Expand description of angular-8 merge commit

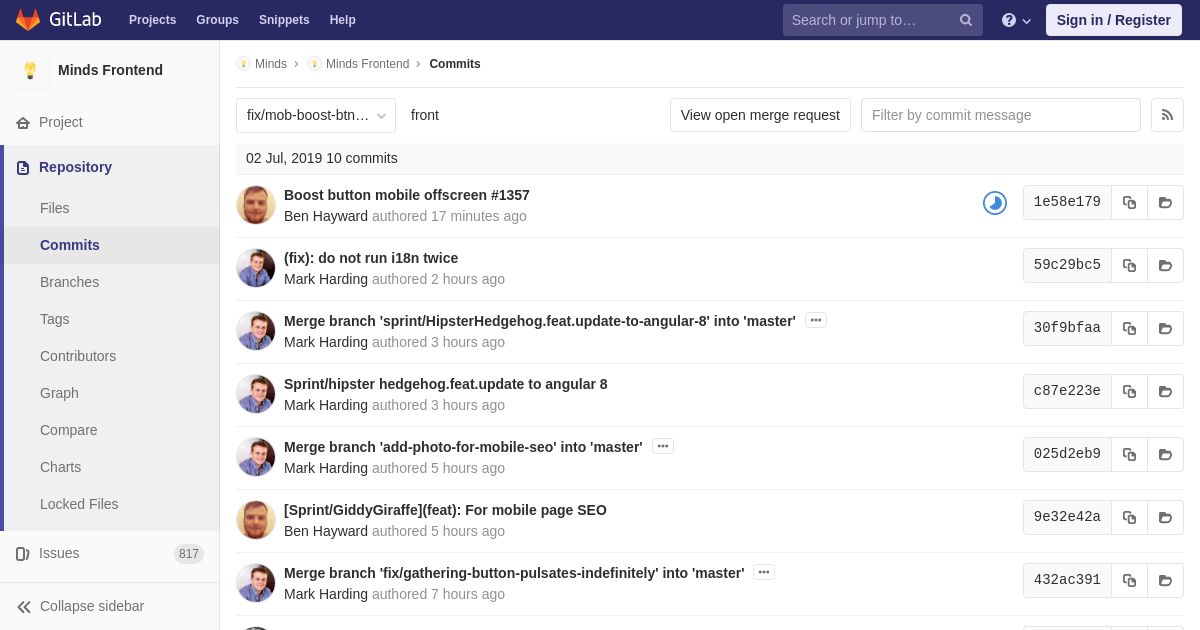[816, 320]
